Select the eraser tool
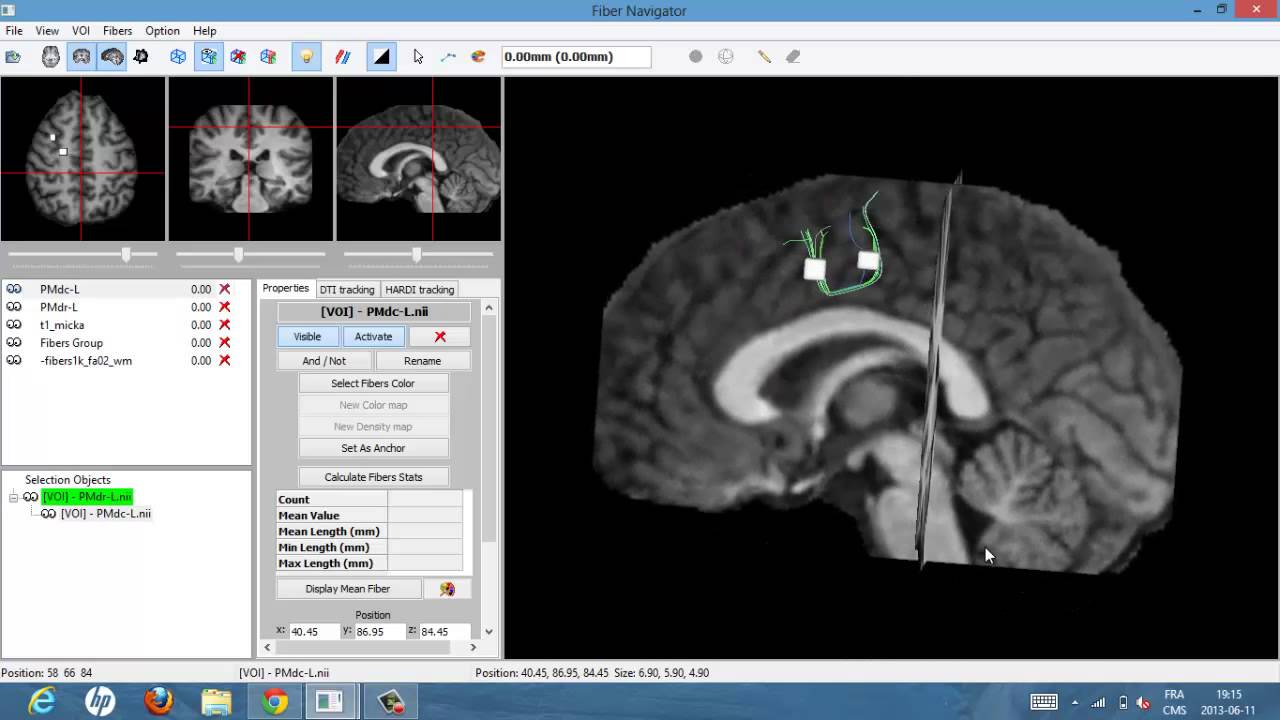The image size is (1280, 720). pos(793,57)
